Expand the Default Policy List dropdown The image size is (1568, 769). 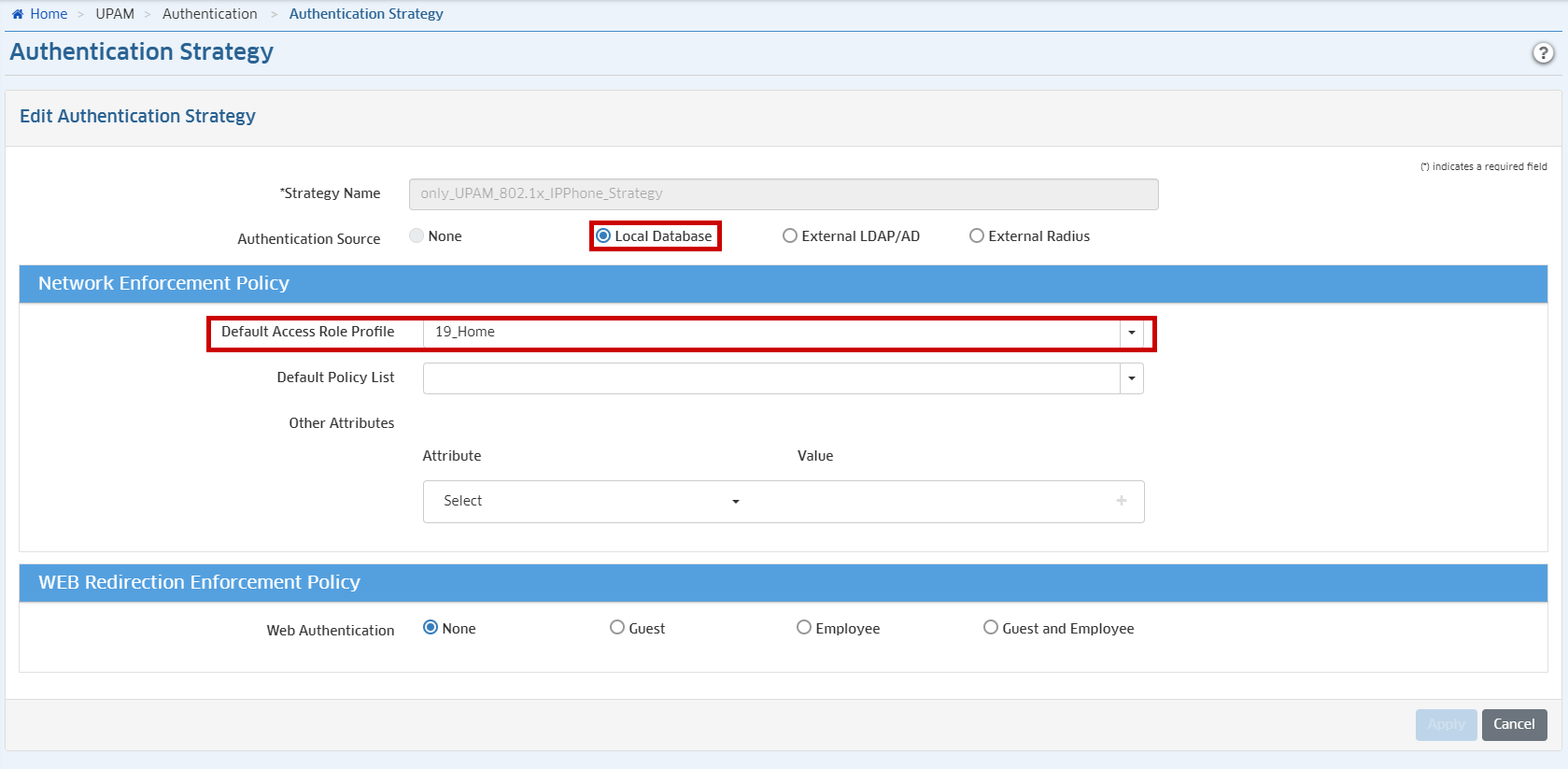(x=1131, y=378)
